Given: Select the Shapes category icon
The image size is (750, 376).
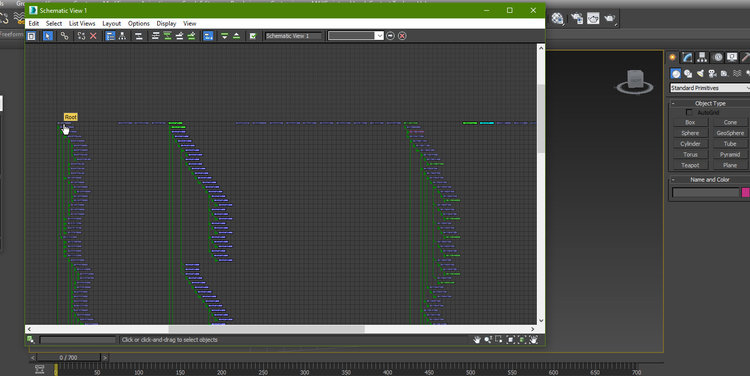Looking at the screenshot, I should point(688,74).
